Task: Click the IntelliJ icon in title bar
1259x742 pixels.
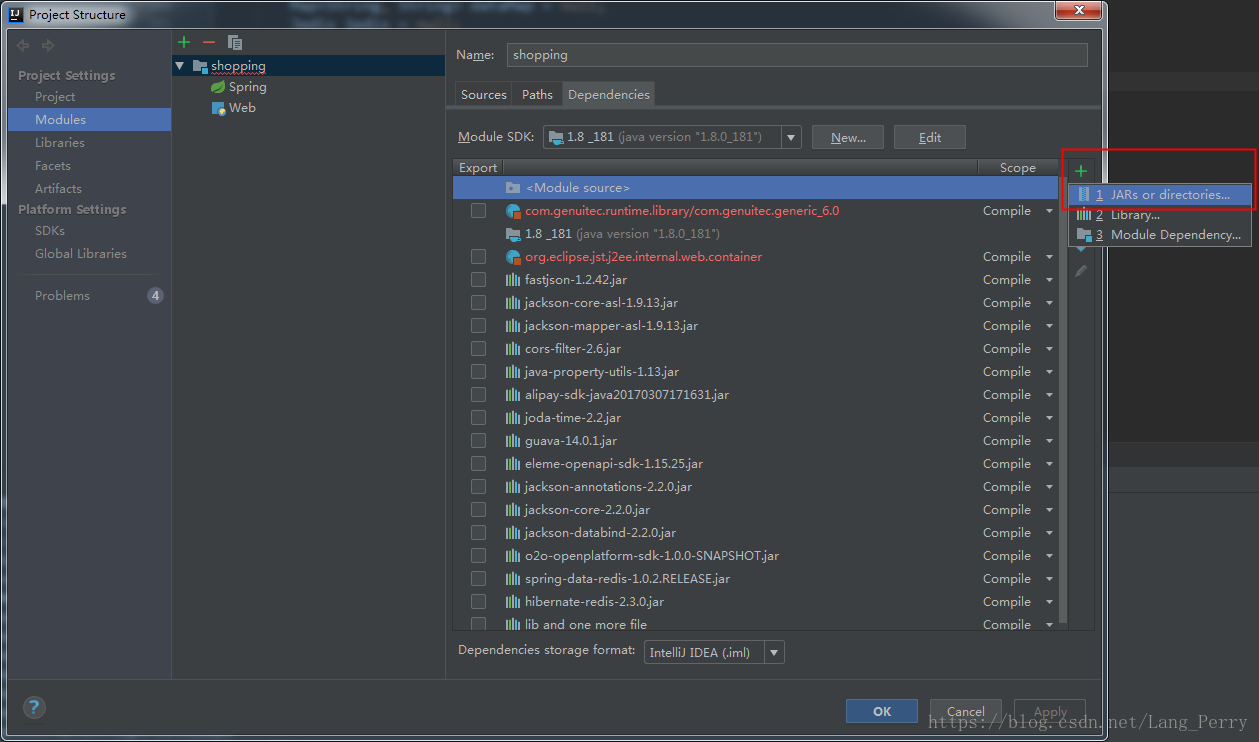Action: (16, 15)
